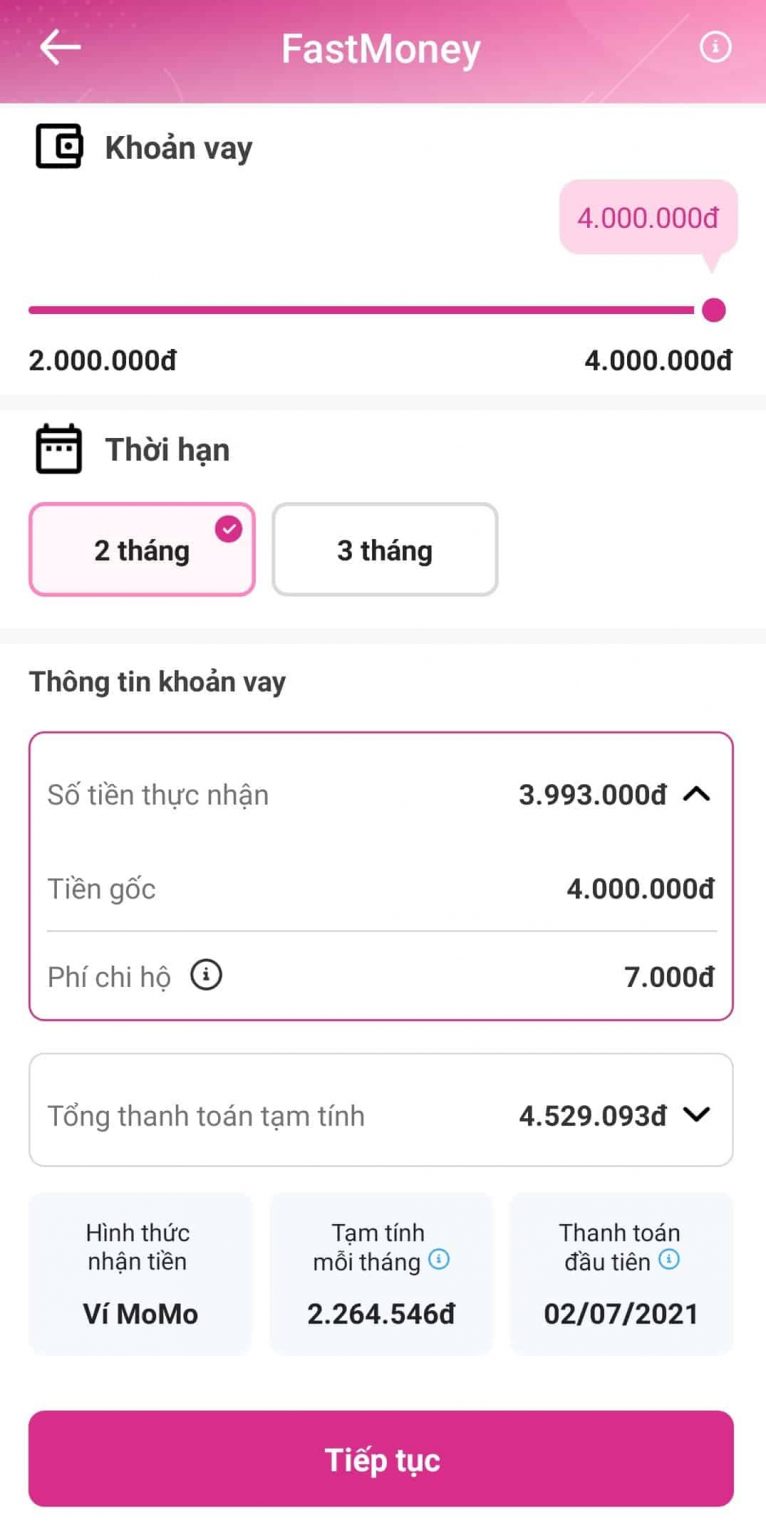Tap the 4.000.000đ amount tooltip bubble
The height and width of the screenshot is (1536, 766).
point(648,216)
